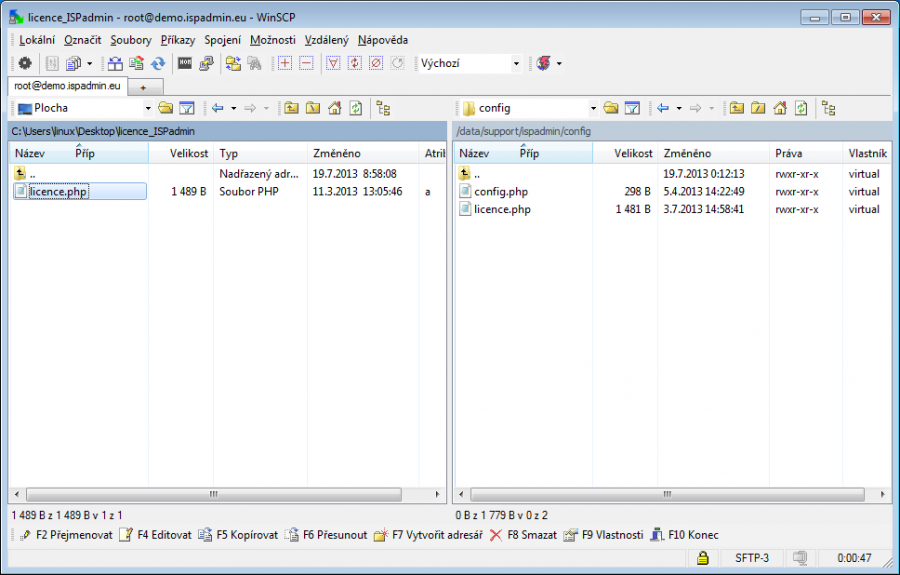Viewport: 900px width, 575px height.
Task: Open the terminal console icon
Action: pyautogui.click(x=185, y=63)
